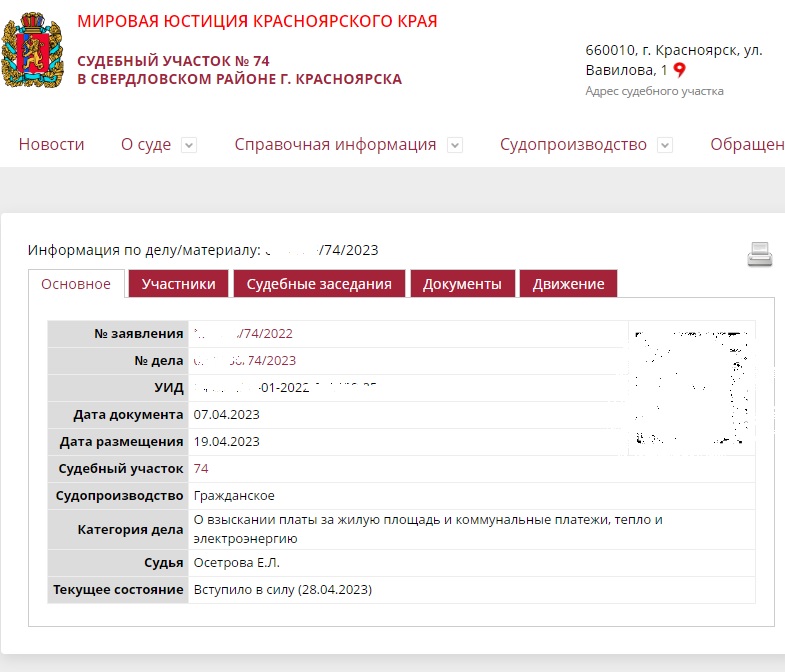Click the 'Дата размещения' row label
Screen dimensions: 785x672
[122, 442]
